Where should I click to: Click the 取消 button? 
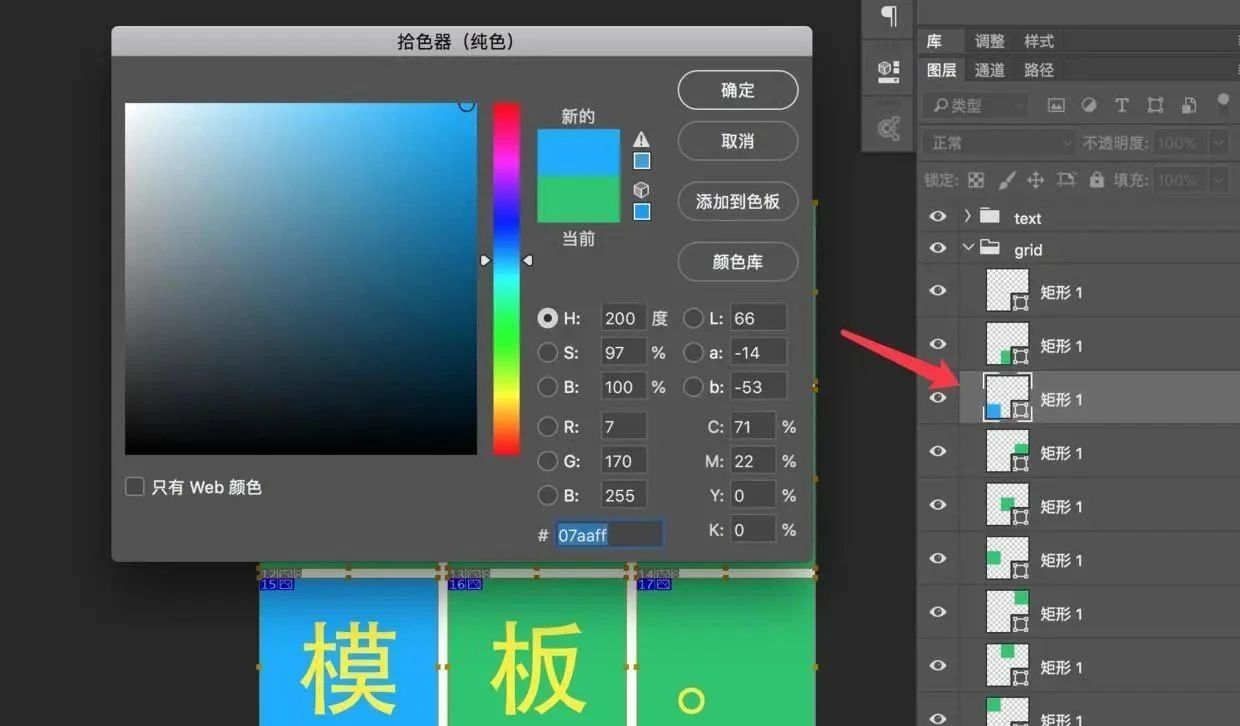[738, 141]
